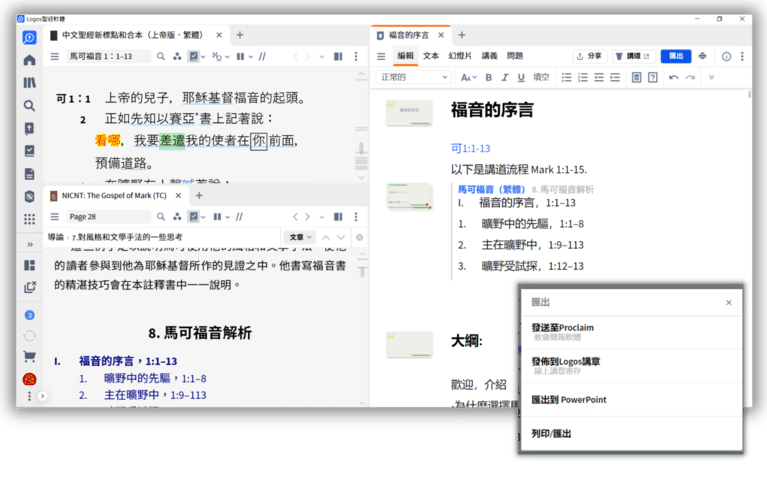Toggle visual filters checkbox in Bible panel

point(194,56)
